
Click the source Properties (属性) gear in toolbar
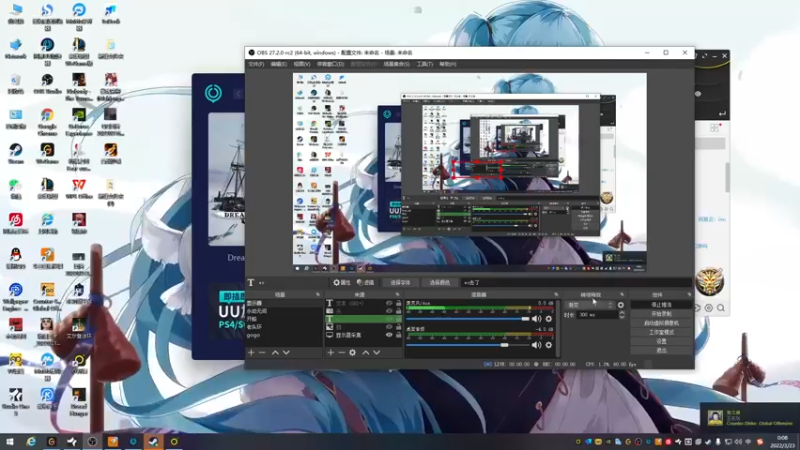(x=342, y=282)
